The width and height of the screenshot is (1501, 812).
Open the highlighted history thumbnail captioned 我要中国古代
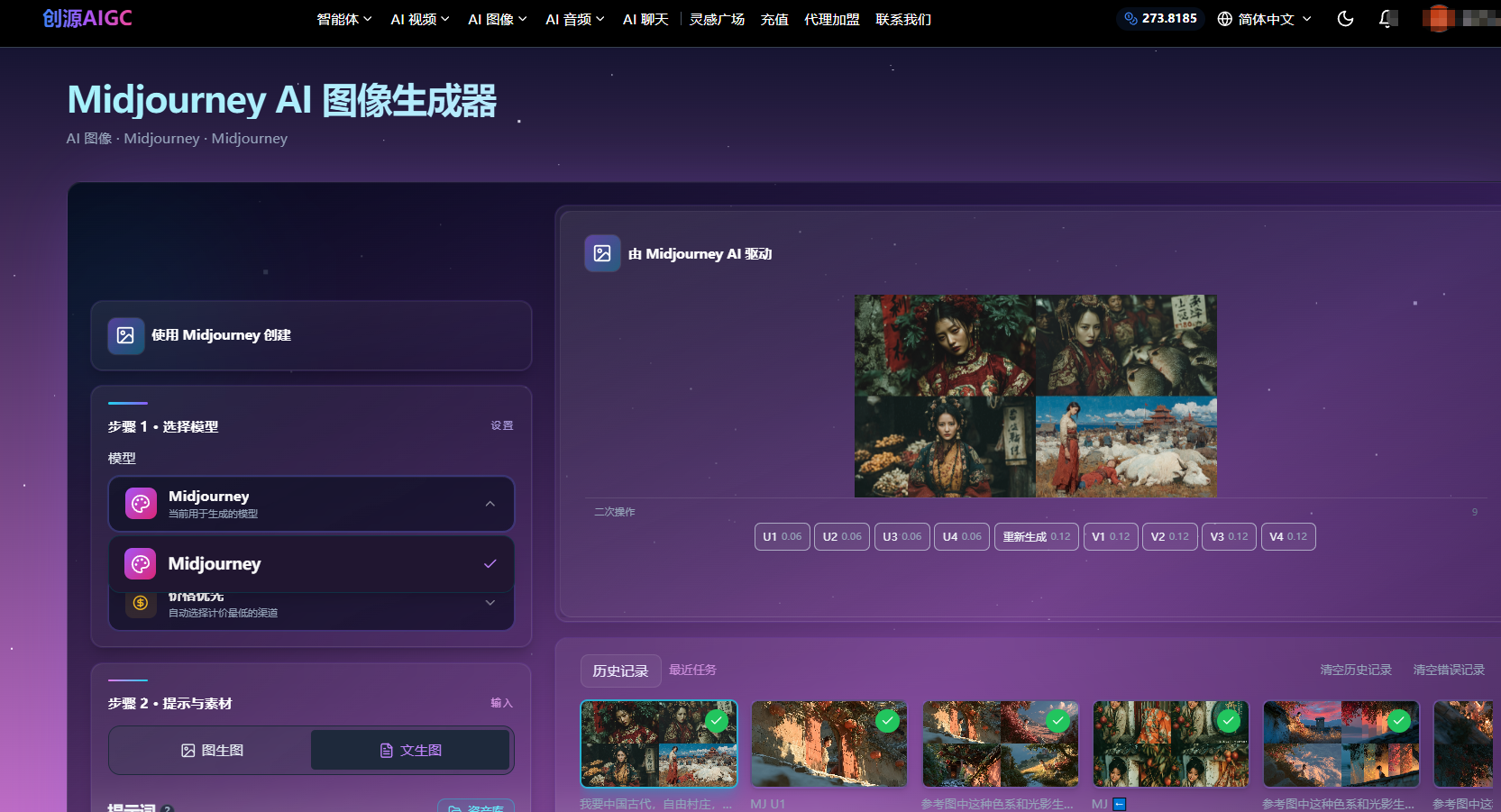click(659, 744)
